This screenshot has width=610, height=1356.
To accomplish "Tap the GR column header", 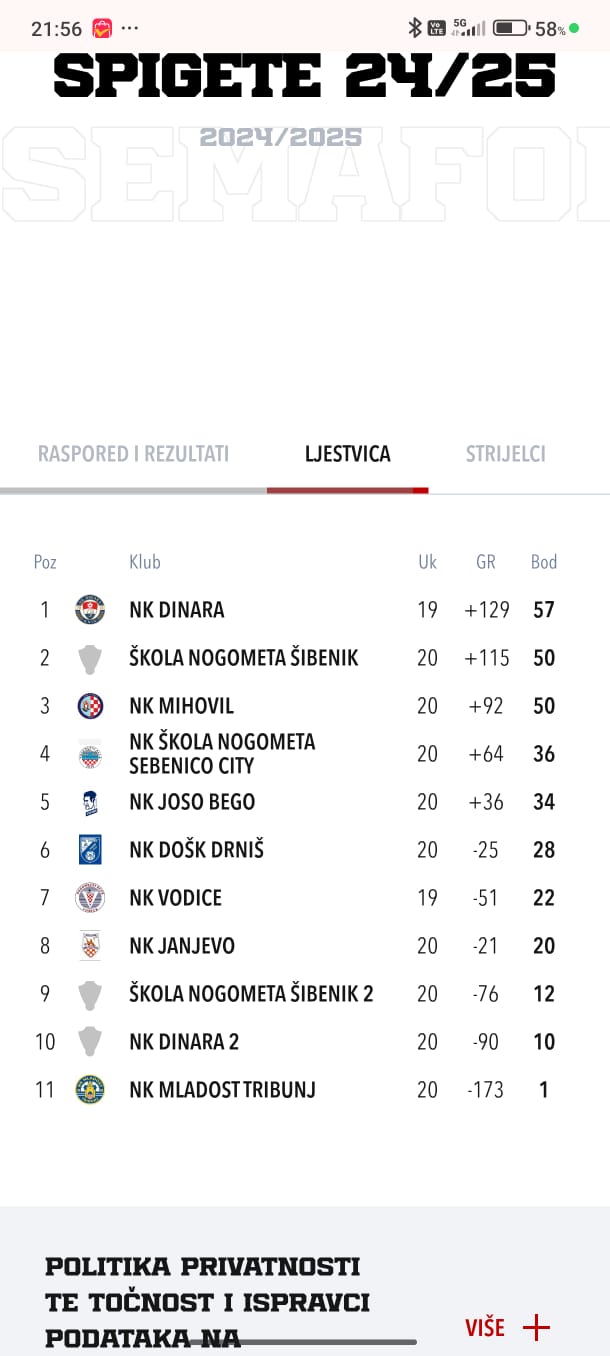I will coord(486,562).
